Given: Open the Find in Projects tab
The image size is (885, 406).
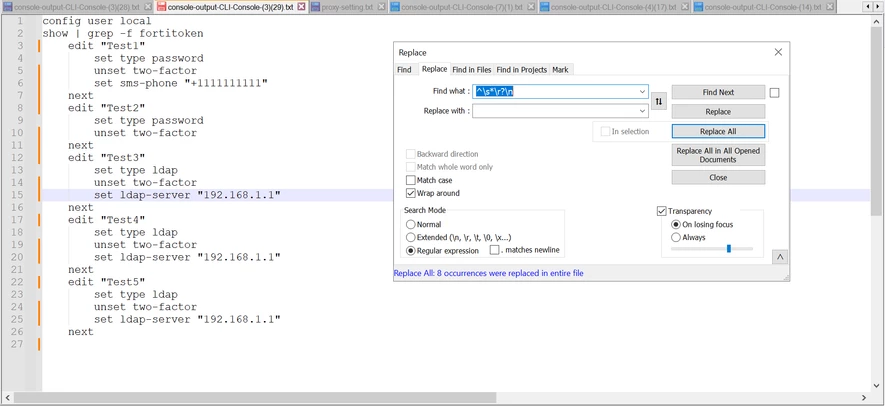Looking at the screenshot, I should 522,69.
